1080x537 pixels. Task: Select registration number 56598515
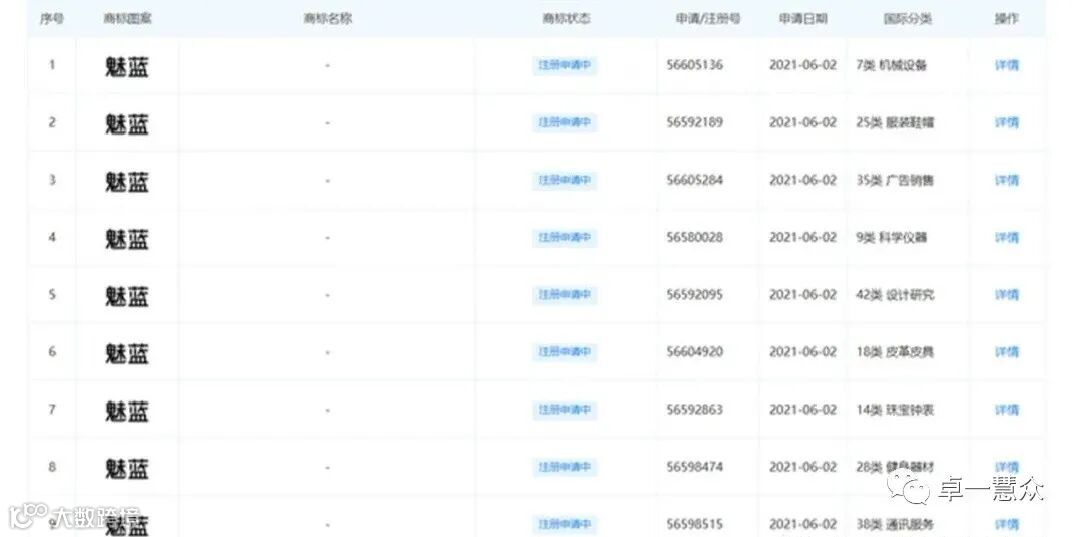(x=695, y=524)
